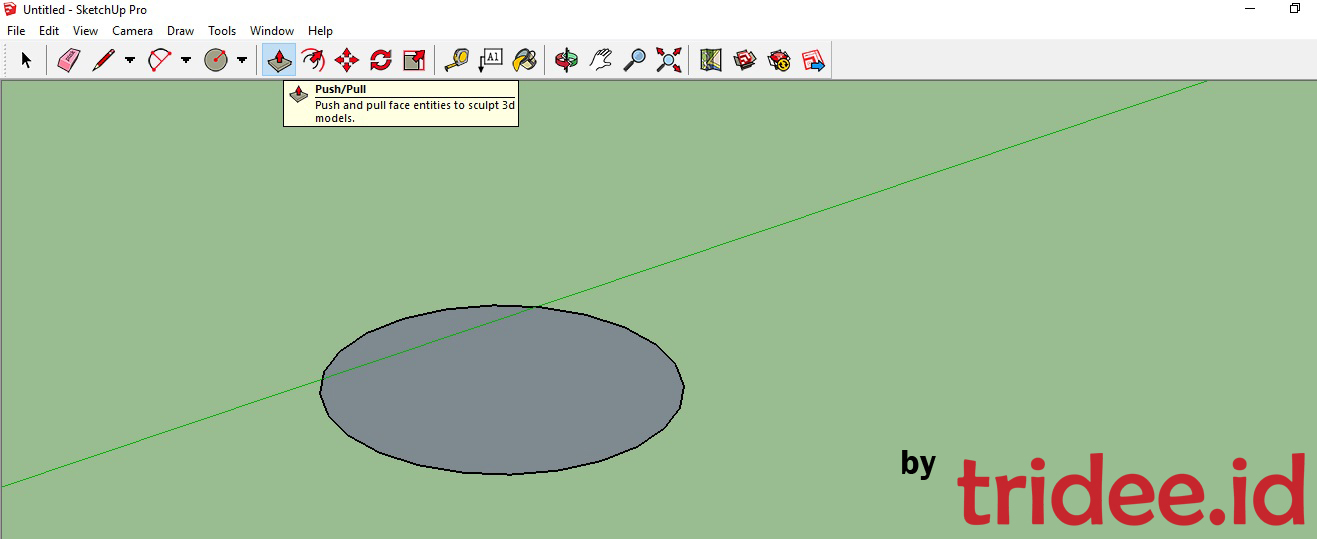Select the Offset tool
This screenshot has height=539, width=1317.
coord(313,60)
